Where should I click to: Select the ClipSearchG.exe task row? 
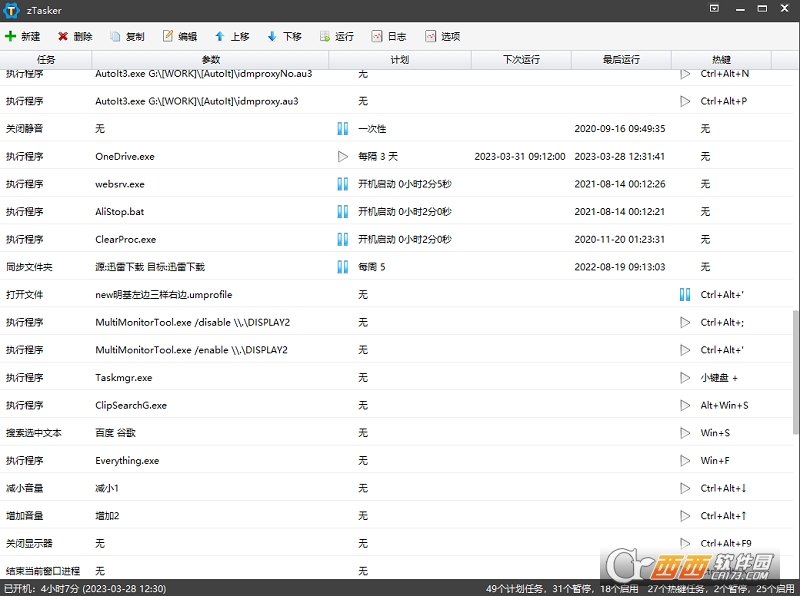(x=396, y=405)
